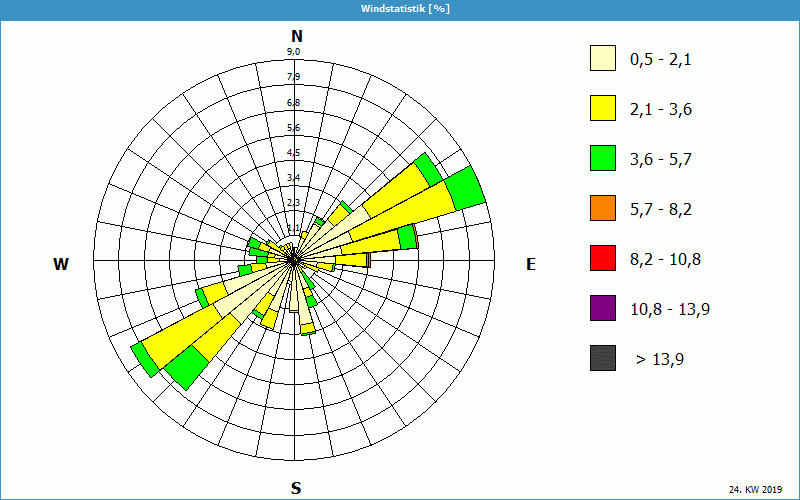Select the W compass direction label

point(61,265)
